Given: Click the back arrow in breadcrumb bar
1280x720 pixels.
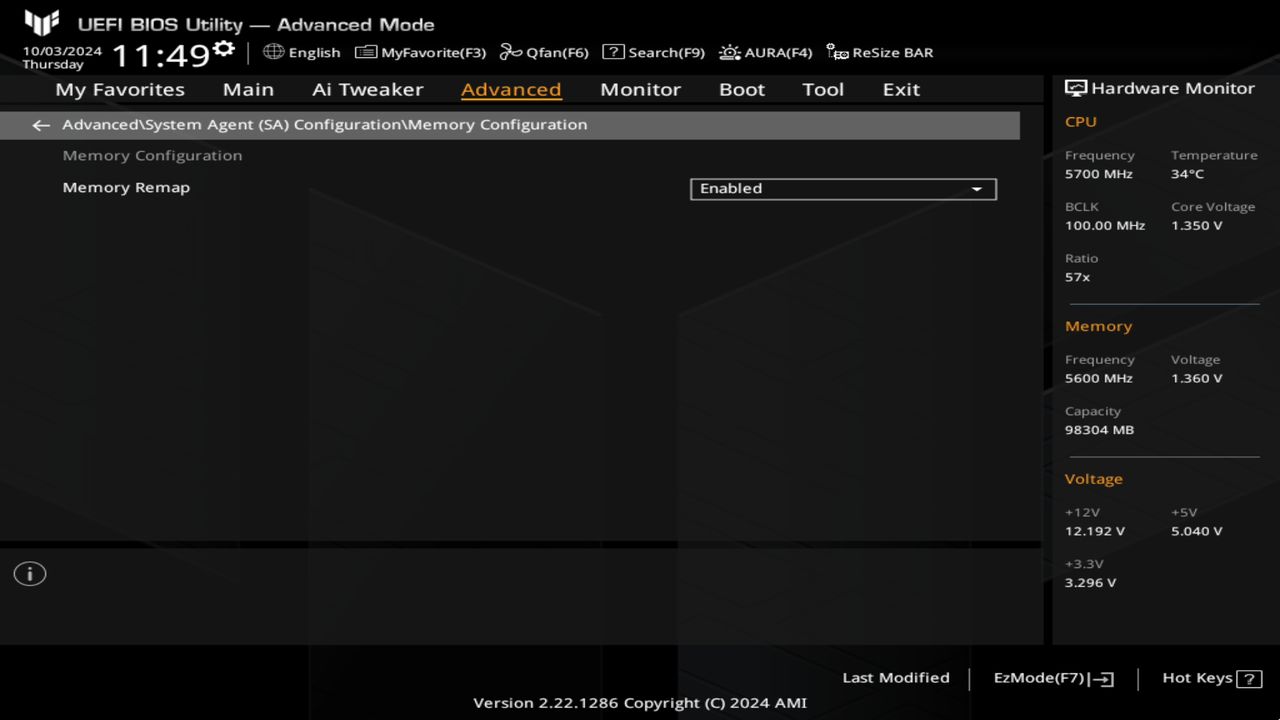Looking at the screenshot, I should coord(41,125).
